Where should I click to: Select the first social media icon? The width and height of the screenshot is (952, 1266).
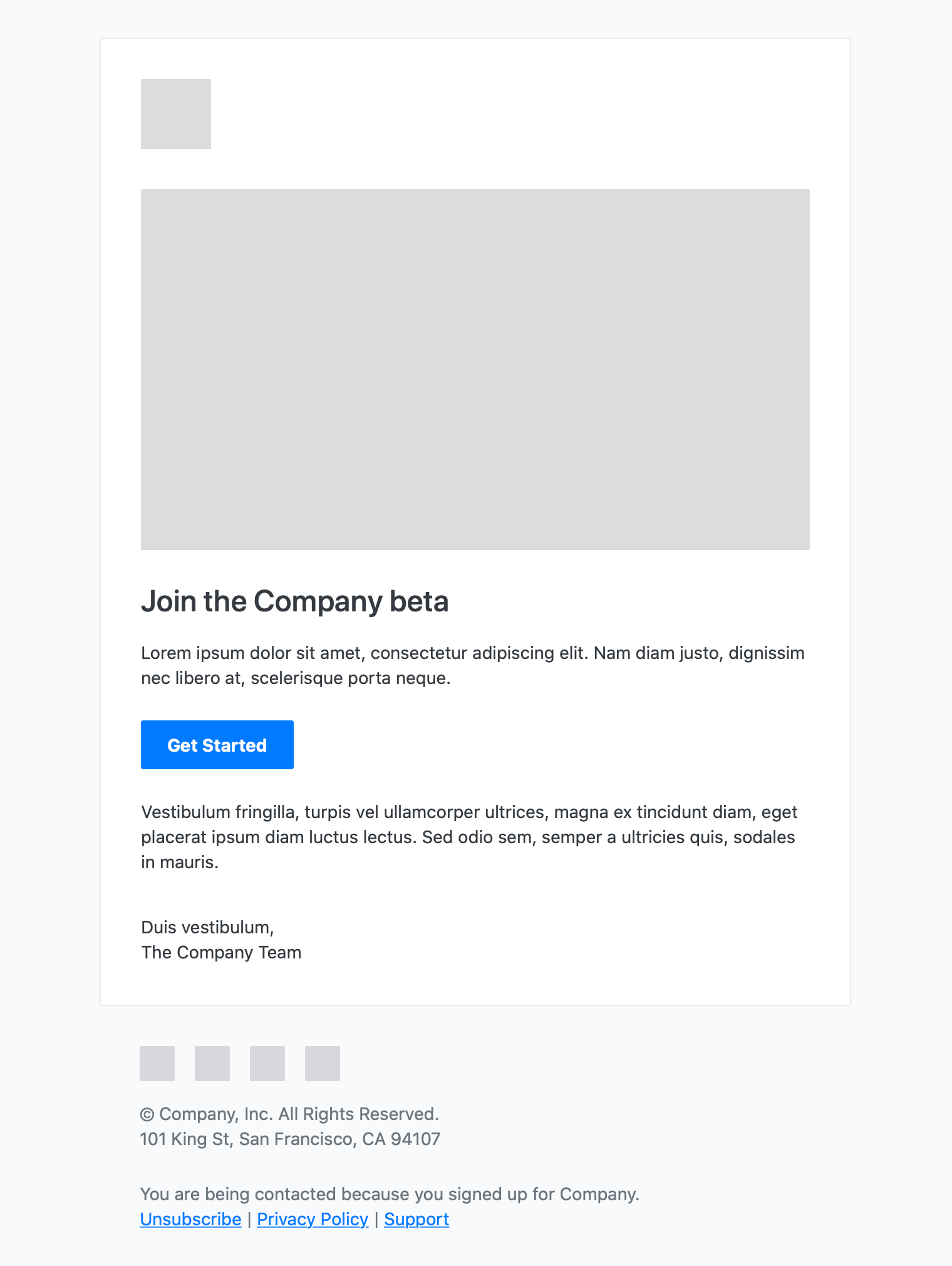tap(157, 1063)
